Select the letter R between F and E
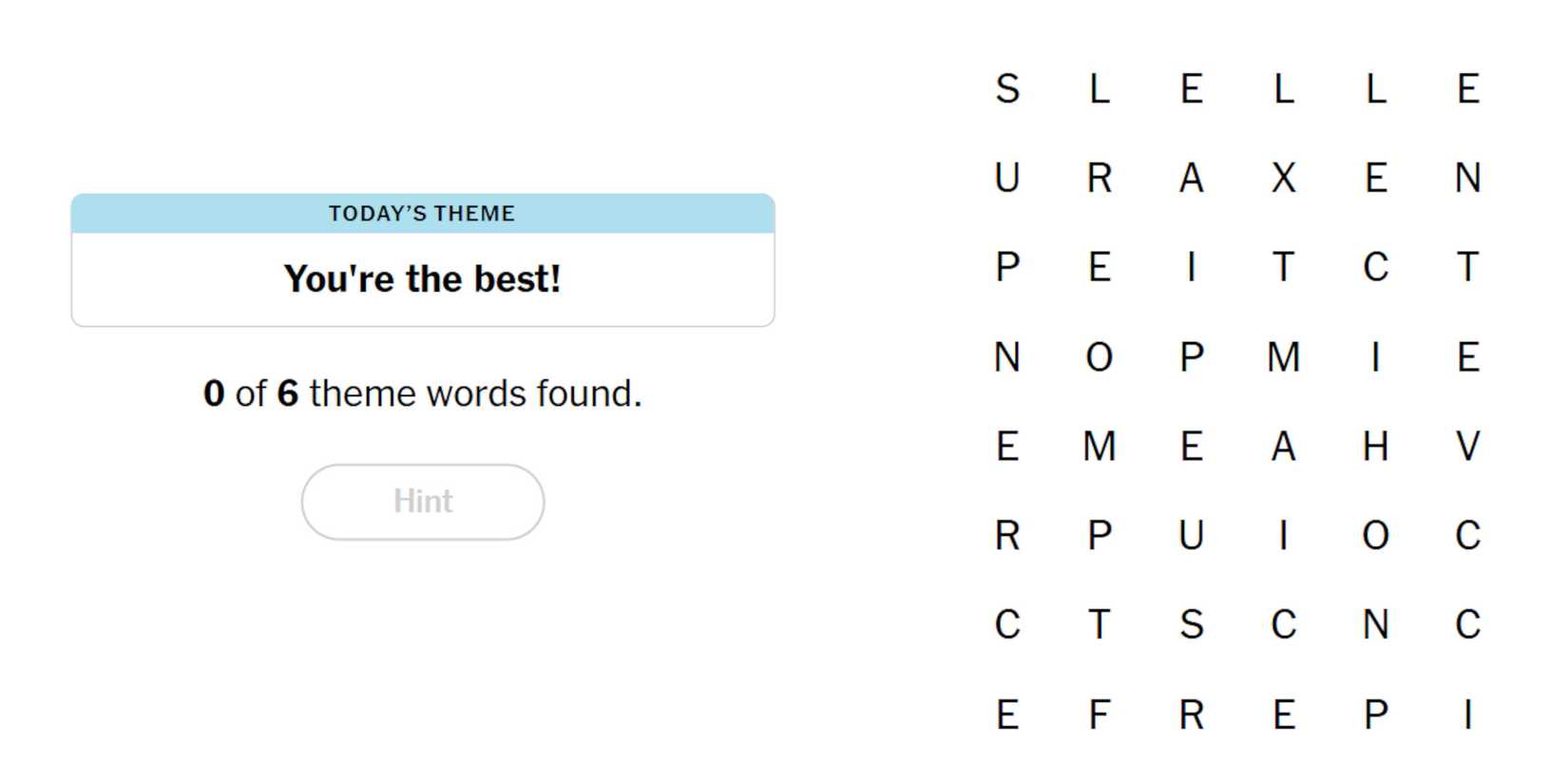 [1191, 715]
